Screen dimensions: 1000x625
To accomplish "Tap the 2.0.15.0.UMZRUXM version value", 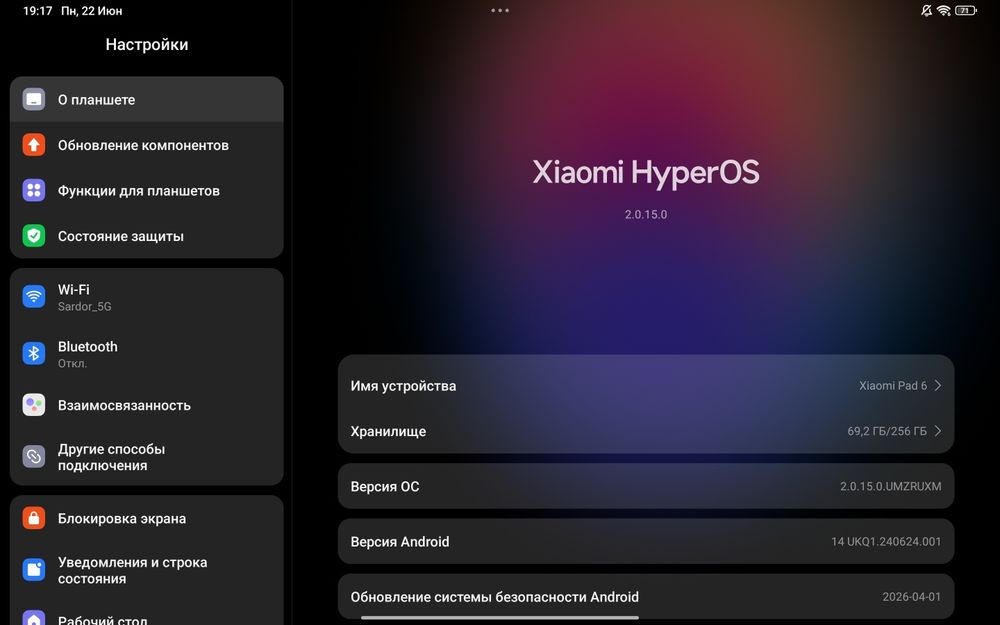I will [x=890, y=486].
